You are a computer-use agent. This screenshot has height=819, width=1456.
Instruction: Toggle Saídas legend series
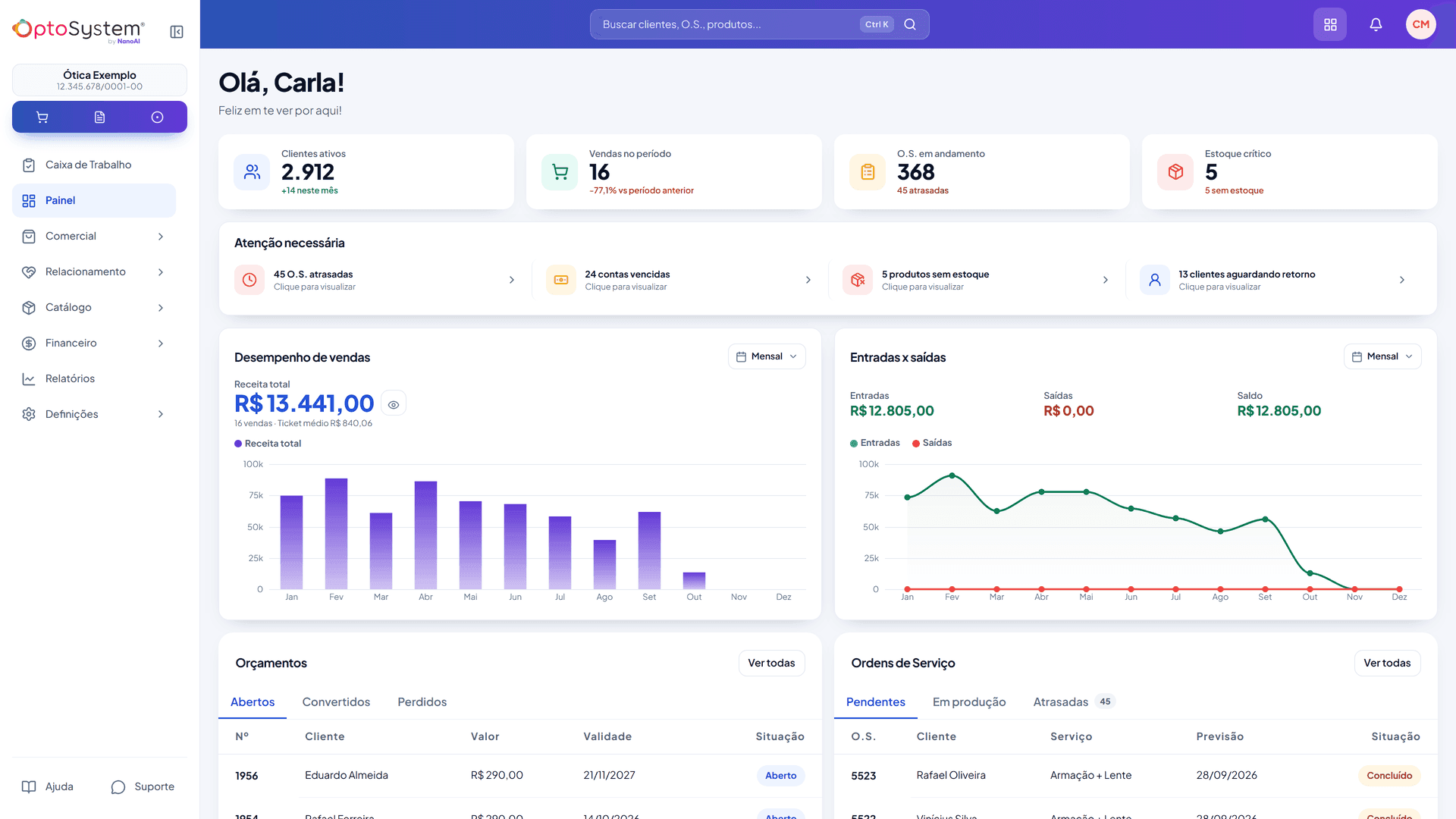coord(932,443)
